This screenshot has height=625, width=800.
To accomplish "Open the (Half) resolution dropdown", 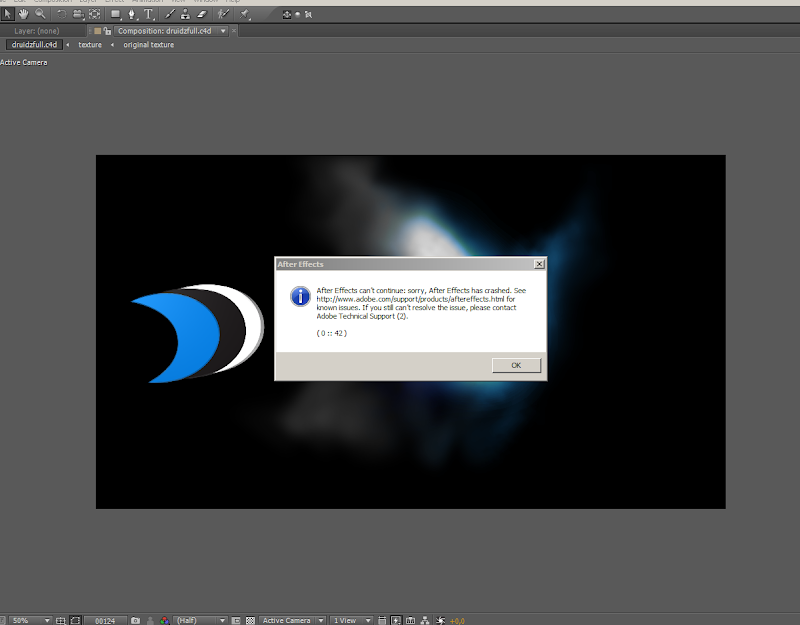I will 201,620.
